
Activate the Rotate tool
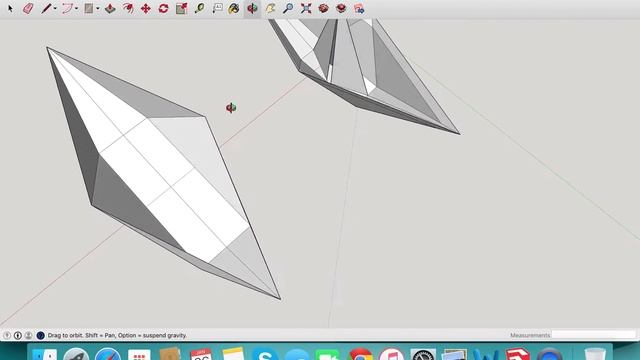163,8
